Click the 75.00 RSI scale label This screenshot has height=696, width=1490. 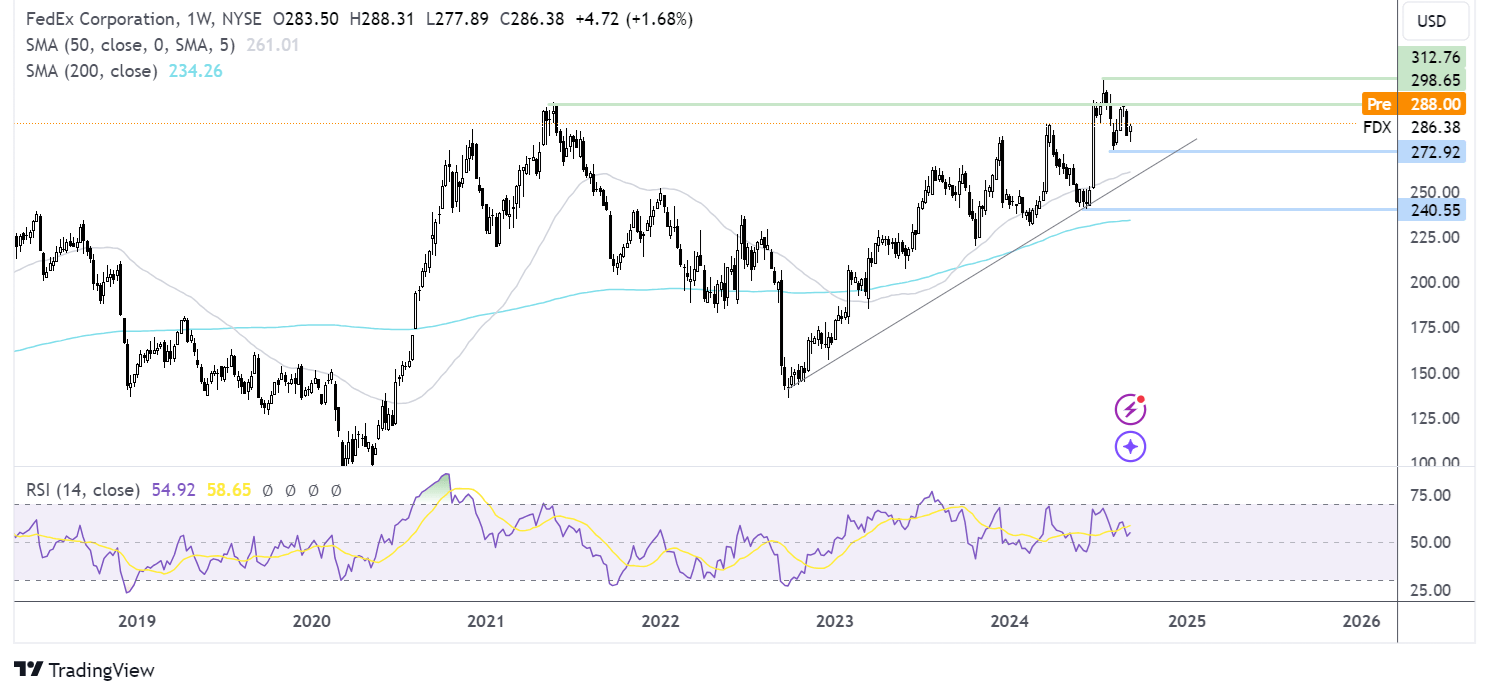1429,495
